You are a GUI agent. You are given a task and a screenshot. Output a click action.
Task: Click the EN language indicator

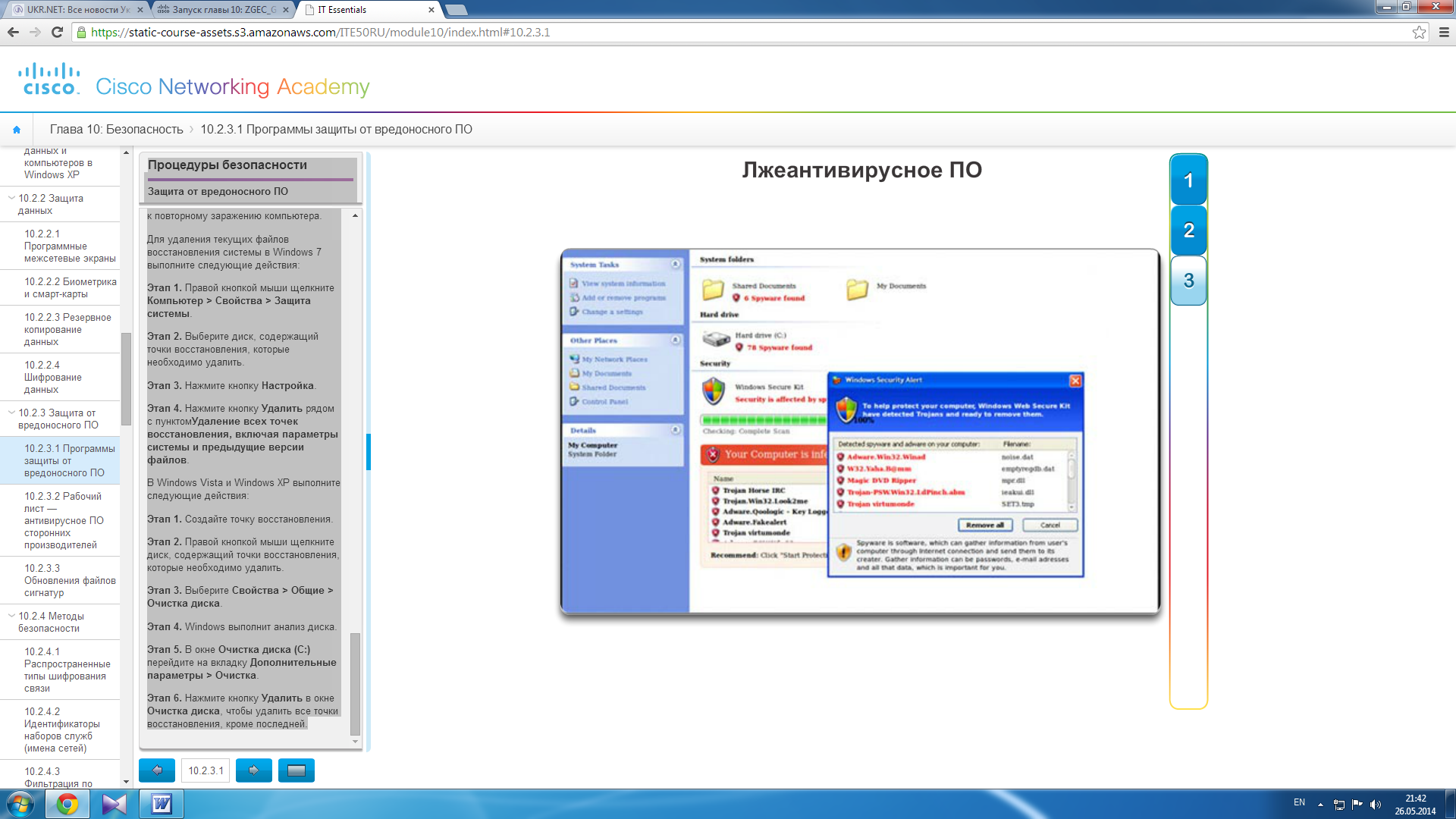point(1299,802)
